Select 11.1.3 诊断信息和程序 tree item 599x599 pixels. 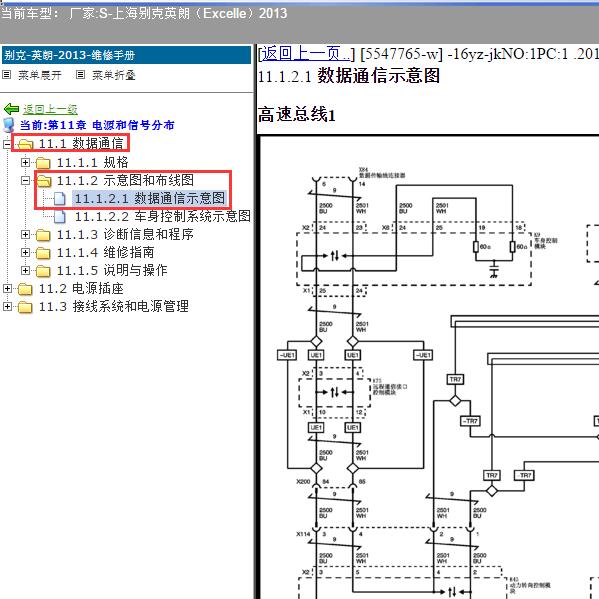coord(125,234)
